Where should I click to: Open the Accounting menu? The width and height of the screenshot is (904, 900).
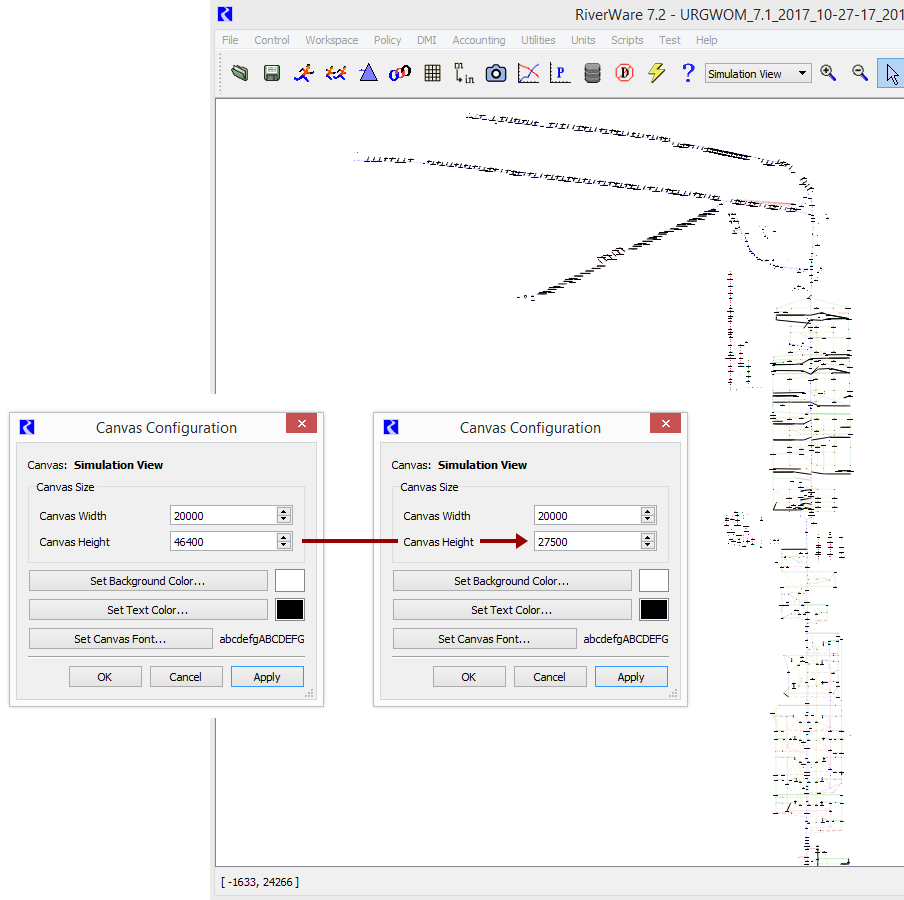click(x=479, y=40)
